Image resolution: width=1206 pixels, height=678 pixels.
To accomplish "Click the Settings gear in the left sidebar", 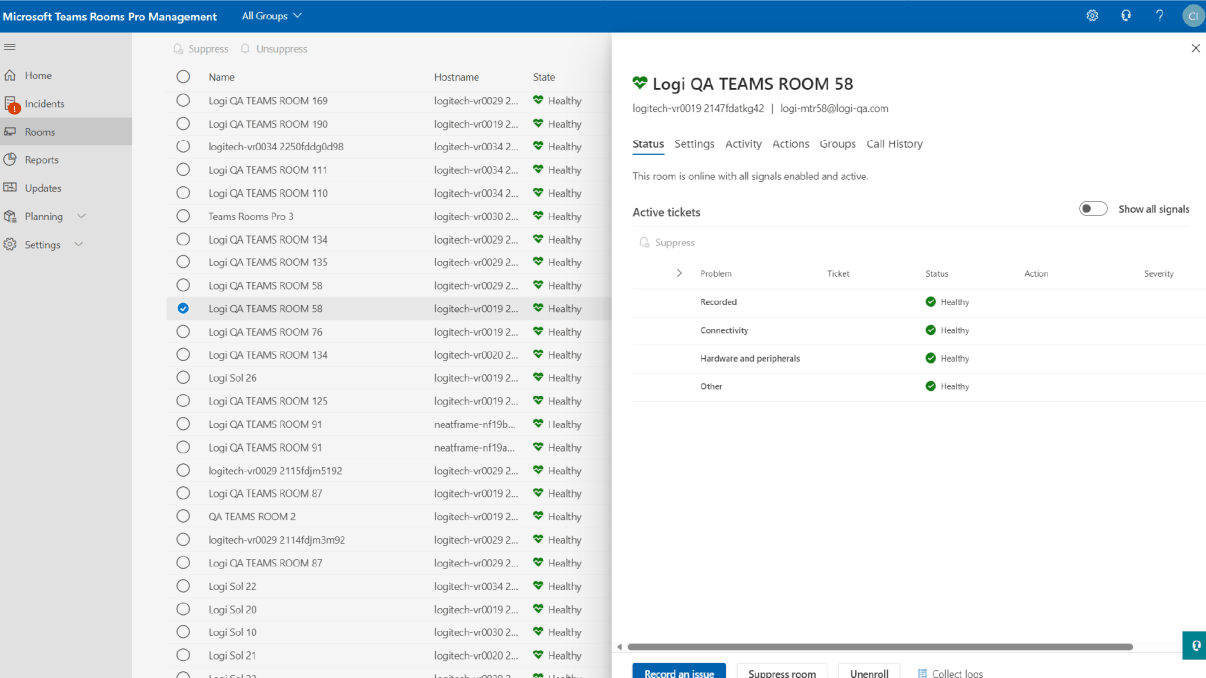I will pyautogui.click(x=10, y=244).
